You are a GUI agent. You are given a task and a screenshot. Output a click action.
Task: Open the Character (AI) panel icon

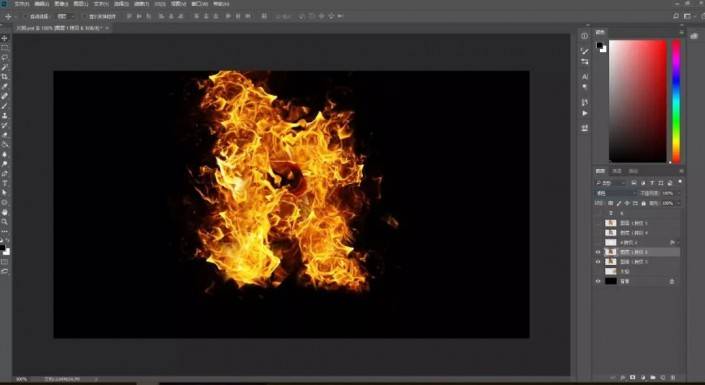[x=585, y=77]
